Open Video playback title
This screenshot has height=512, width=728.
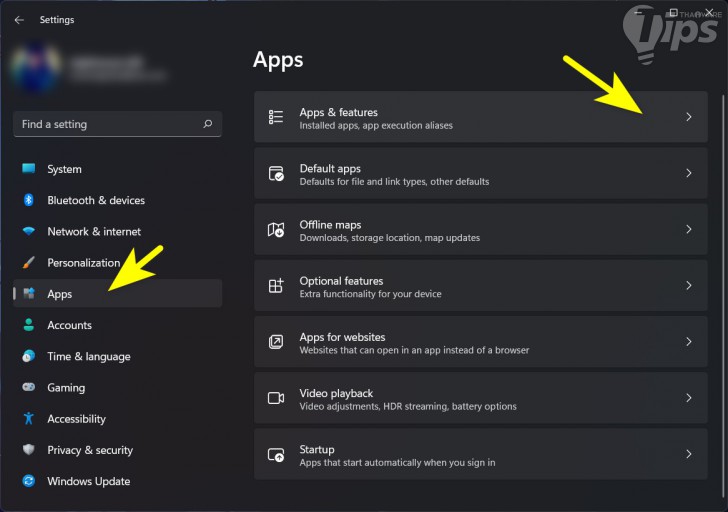click(336, 393)
